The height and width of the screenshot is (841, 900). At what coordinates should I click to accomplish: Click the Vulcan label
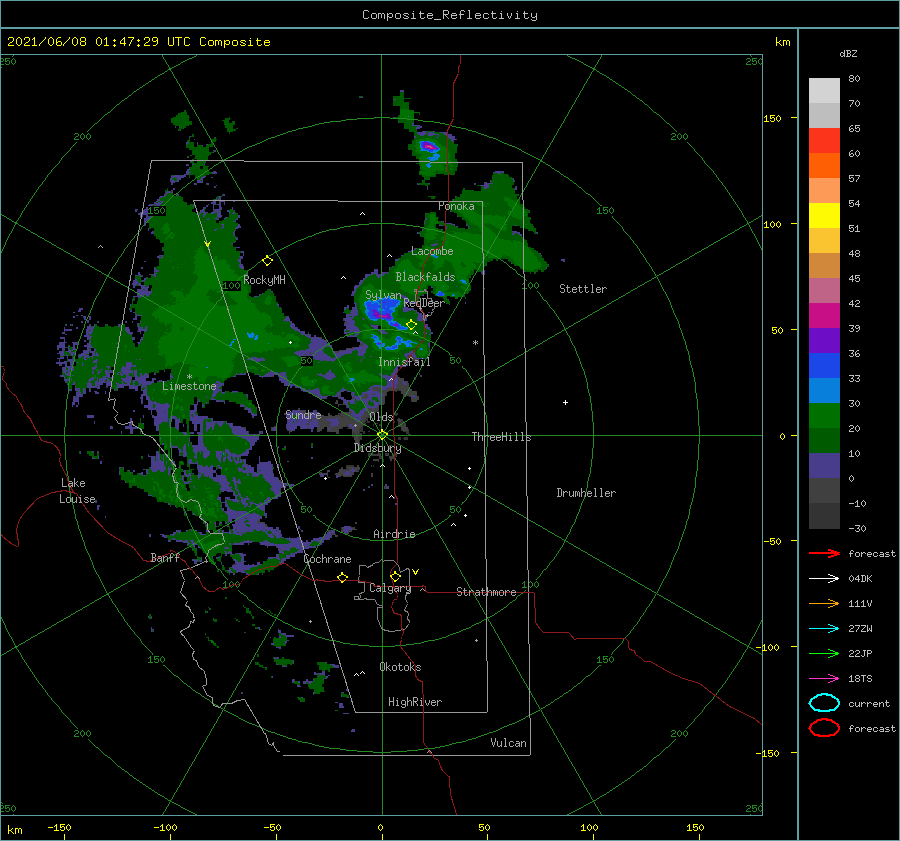tap(508, 743)
